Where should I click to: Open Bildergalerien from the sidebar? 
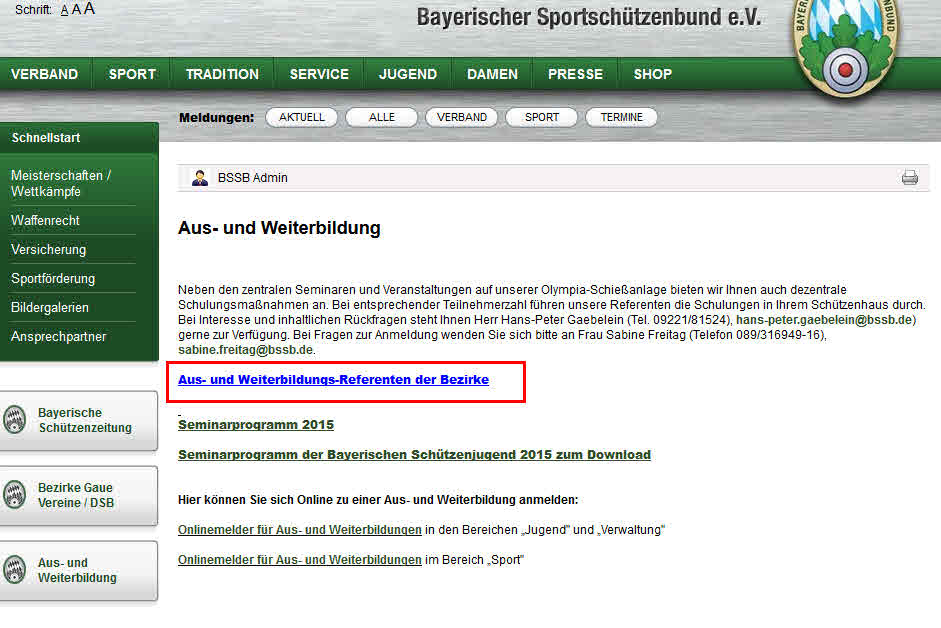pos(50,307)
